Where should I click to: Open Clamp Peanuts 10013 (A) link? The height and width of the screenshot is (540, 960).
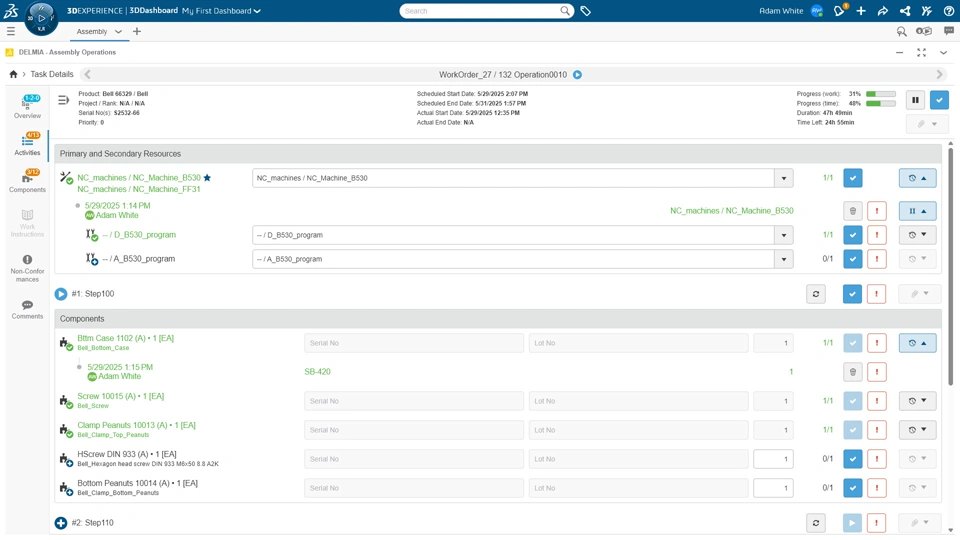[136, 425]
